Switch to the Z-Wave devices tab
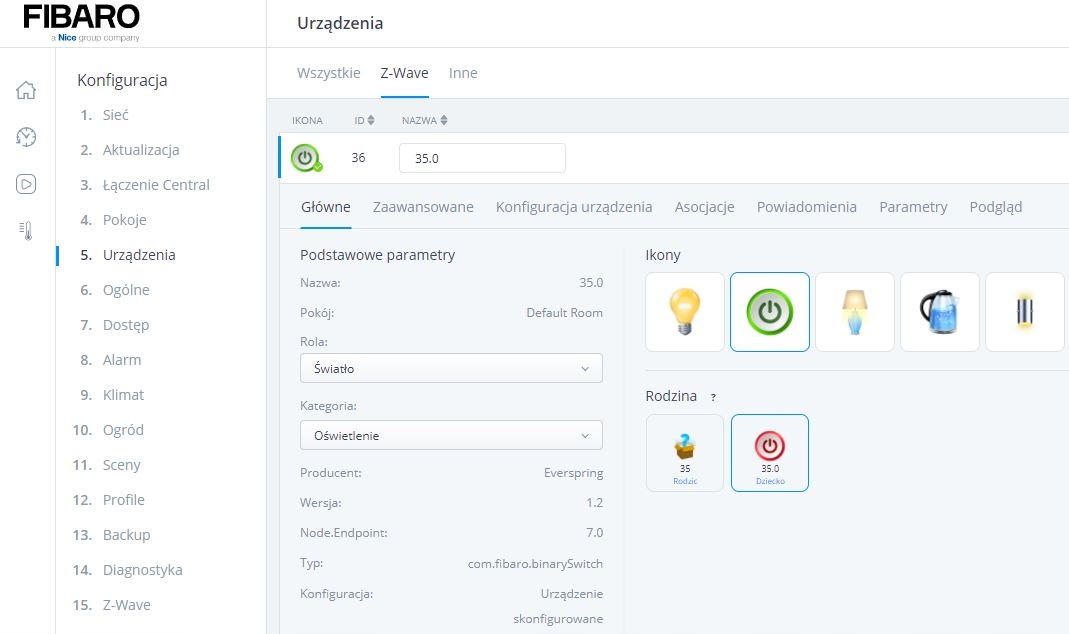 click(x=404, y=73)
